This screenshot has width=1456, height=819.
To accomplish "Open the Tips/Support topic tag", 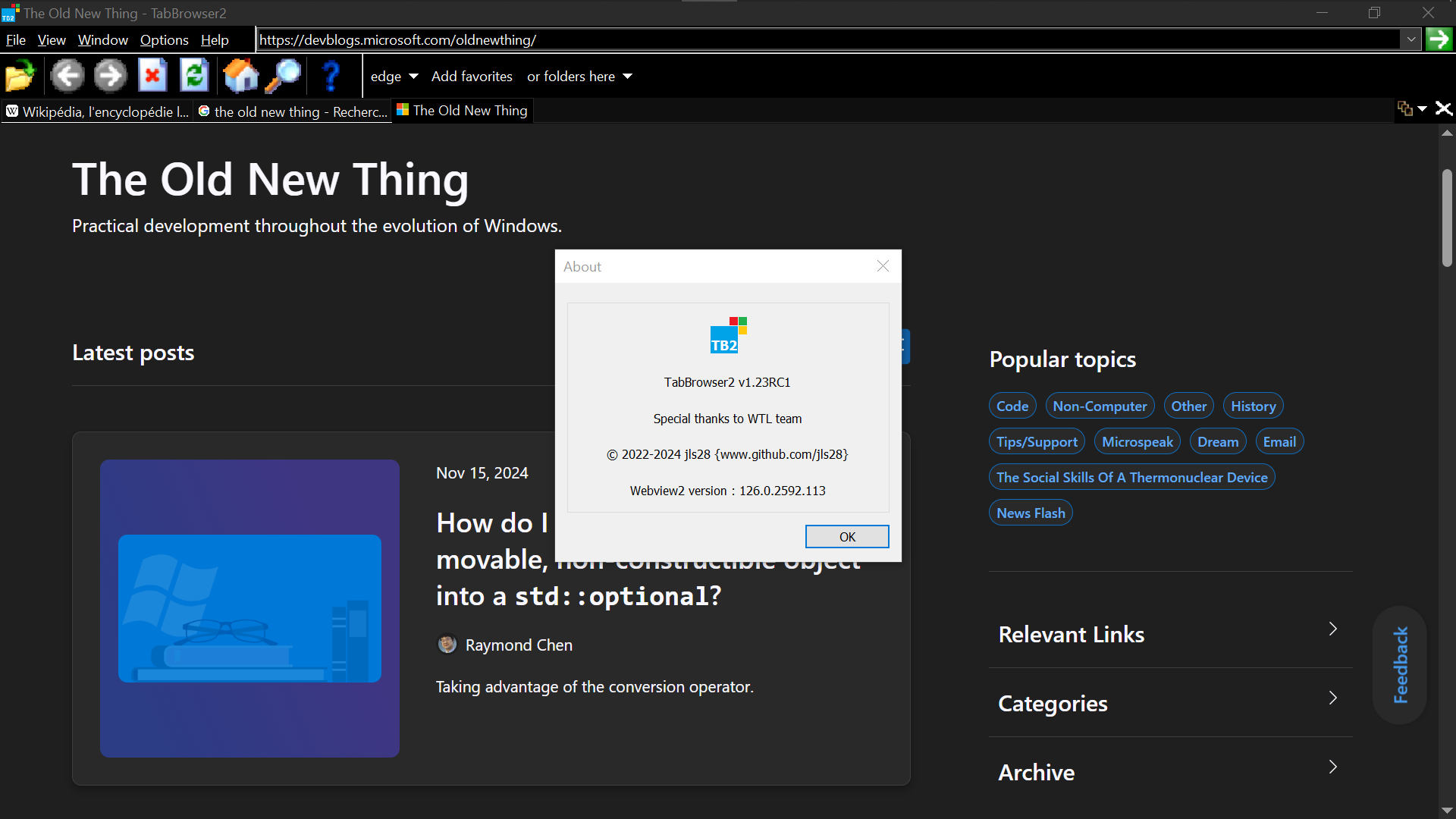I will click(x=1037, y=442).
